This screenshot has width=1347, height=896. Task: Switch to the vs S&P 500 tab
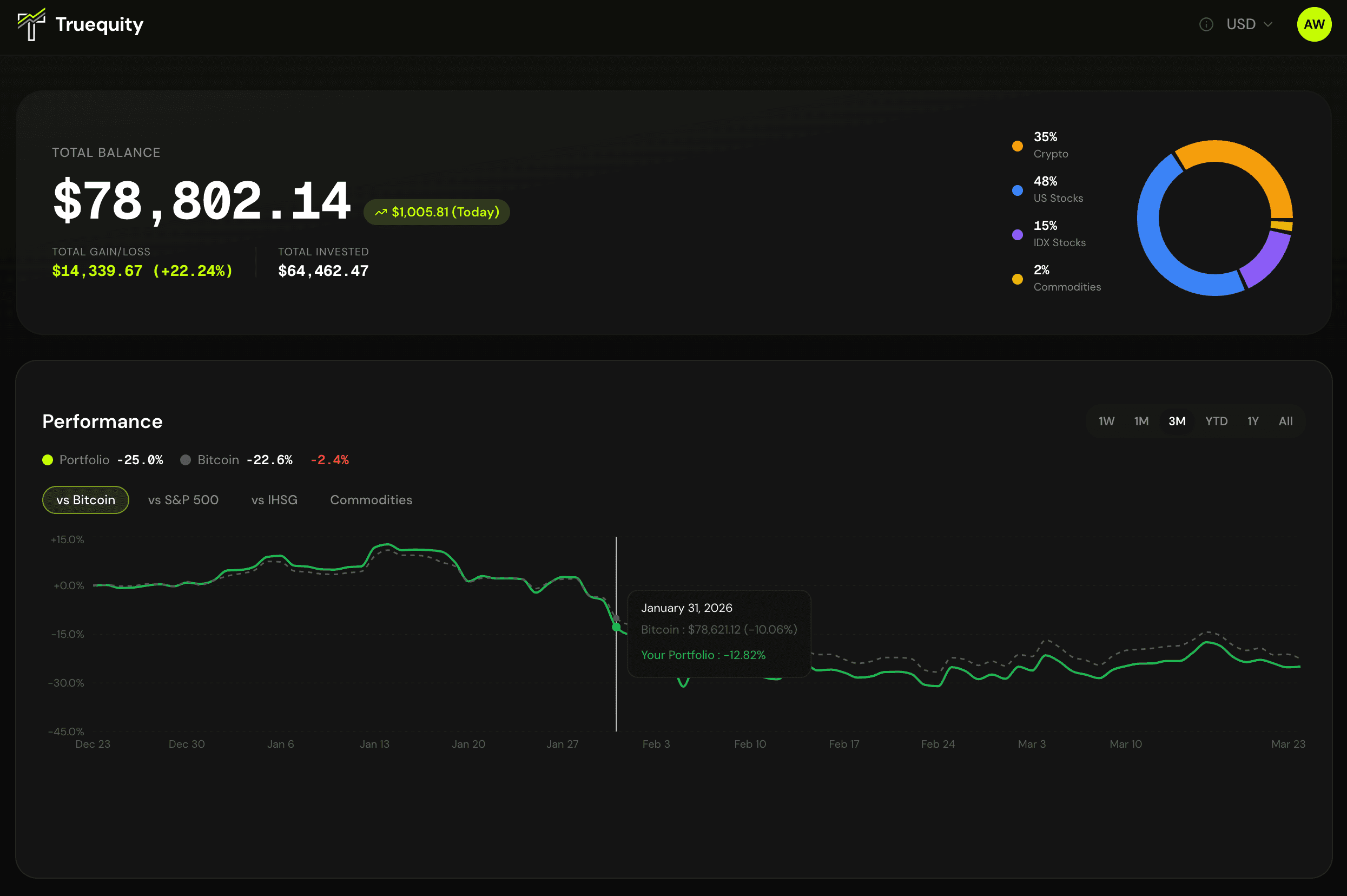183,500
